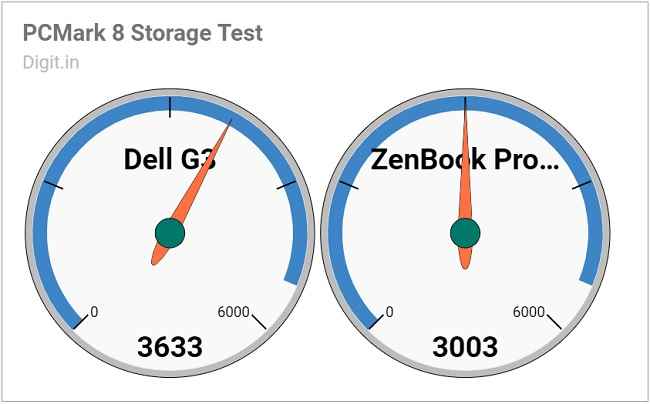
Task: Click the top tick mark of Dell G3 gauge
Action: (170, 107)
